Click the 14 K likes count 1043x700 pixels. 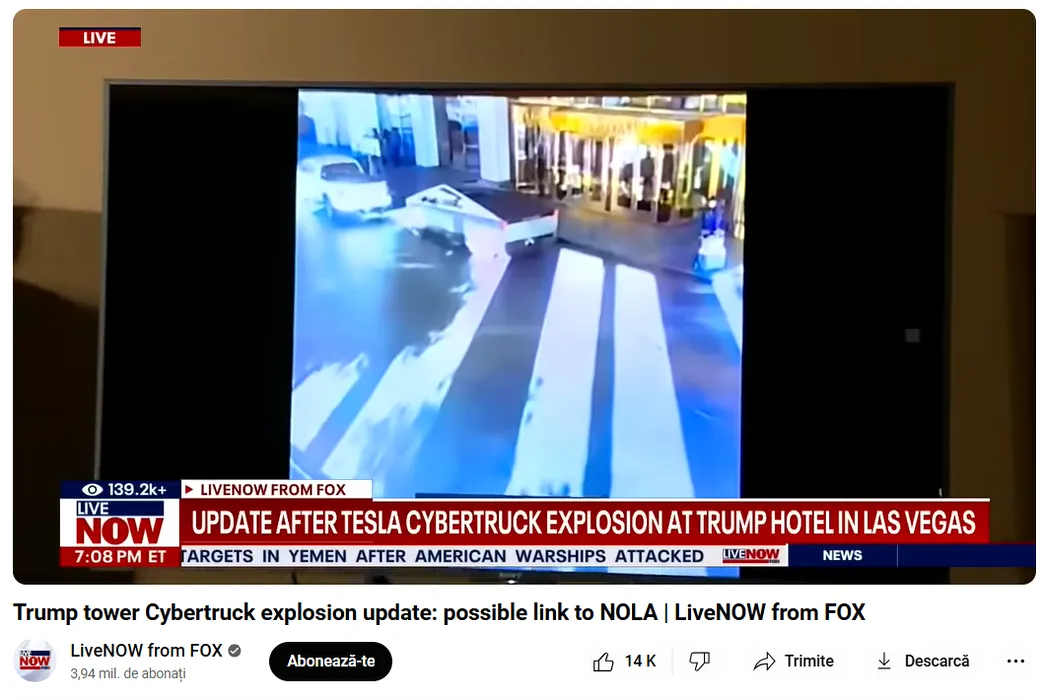point(640,661)
